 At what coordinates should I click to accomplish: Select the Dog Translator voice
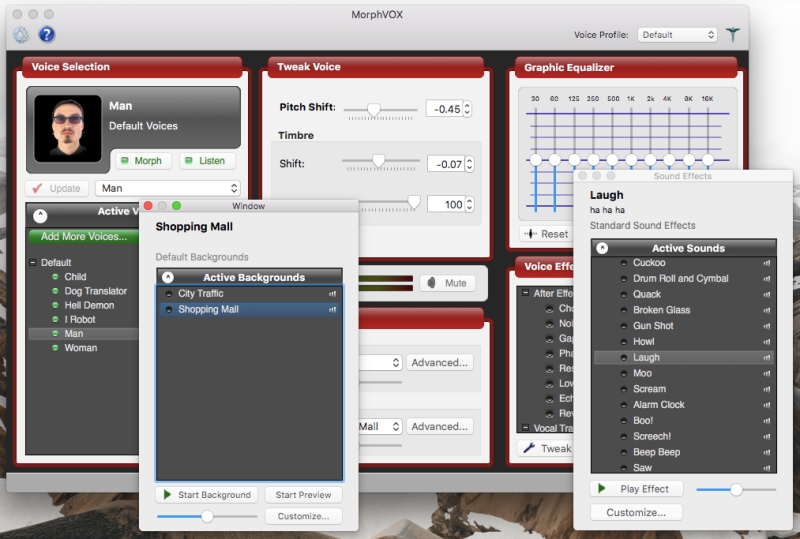pos(95,291)
